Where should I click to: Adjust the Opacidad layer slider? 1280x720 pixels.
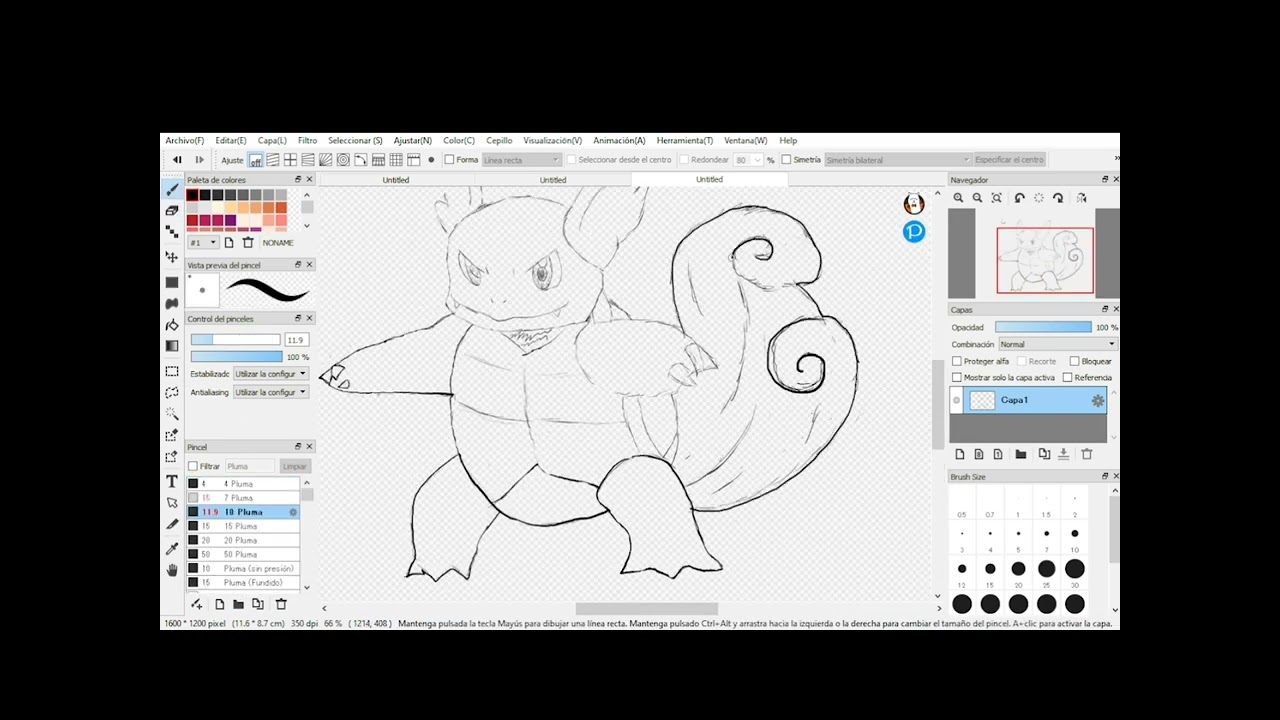point(1043,327)
